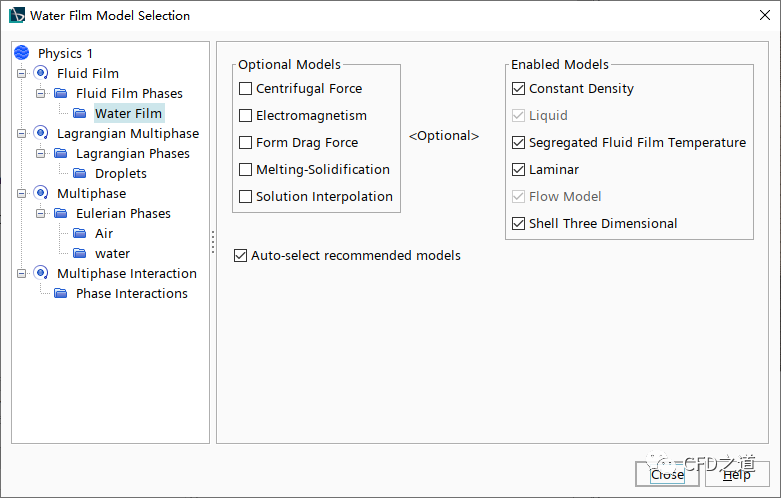Click the Fluid Film model icon
Image resolution: width=781 pixels, height=498 pixels.
(x=41, y=73)
